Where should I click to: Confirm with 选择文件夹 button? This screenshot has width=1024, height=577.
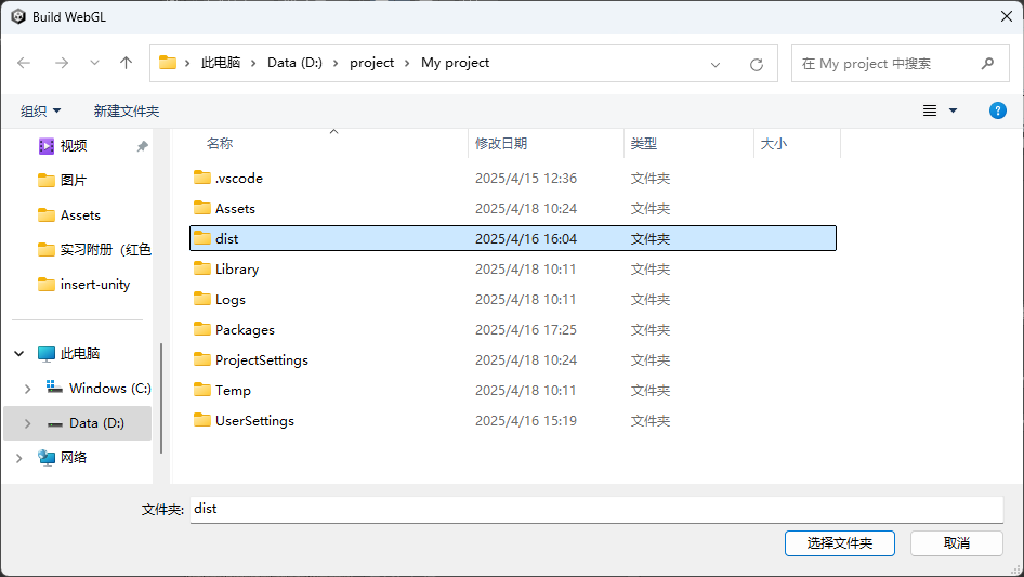(839, 543)
